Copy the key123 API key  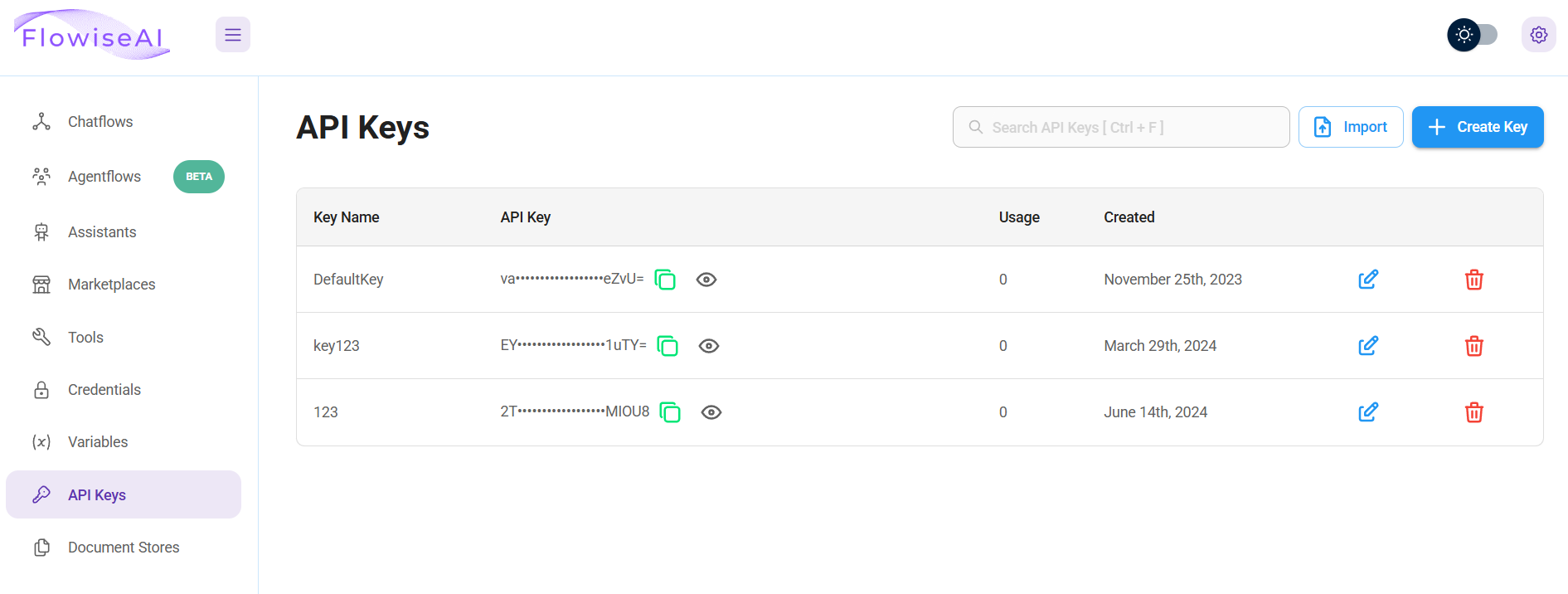point(667,346)
